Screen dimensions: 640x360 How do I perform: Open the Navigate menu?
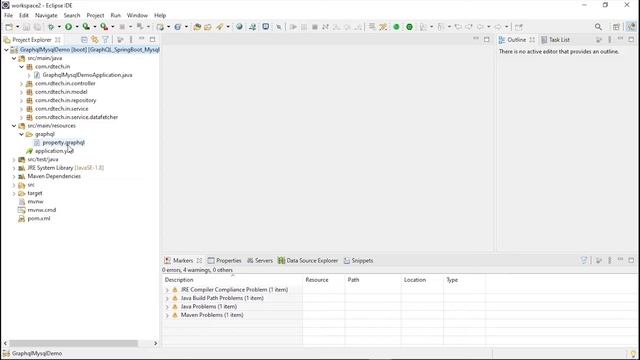coord(46,15)
